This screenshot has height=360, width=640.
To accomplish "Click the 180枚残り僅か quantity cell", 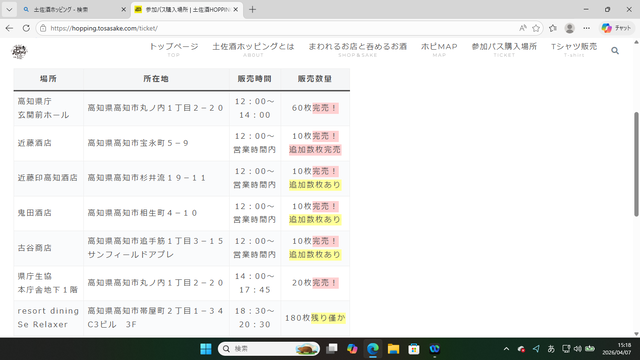I will [315, 318].
